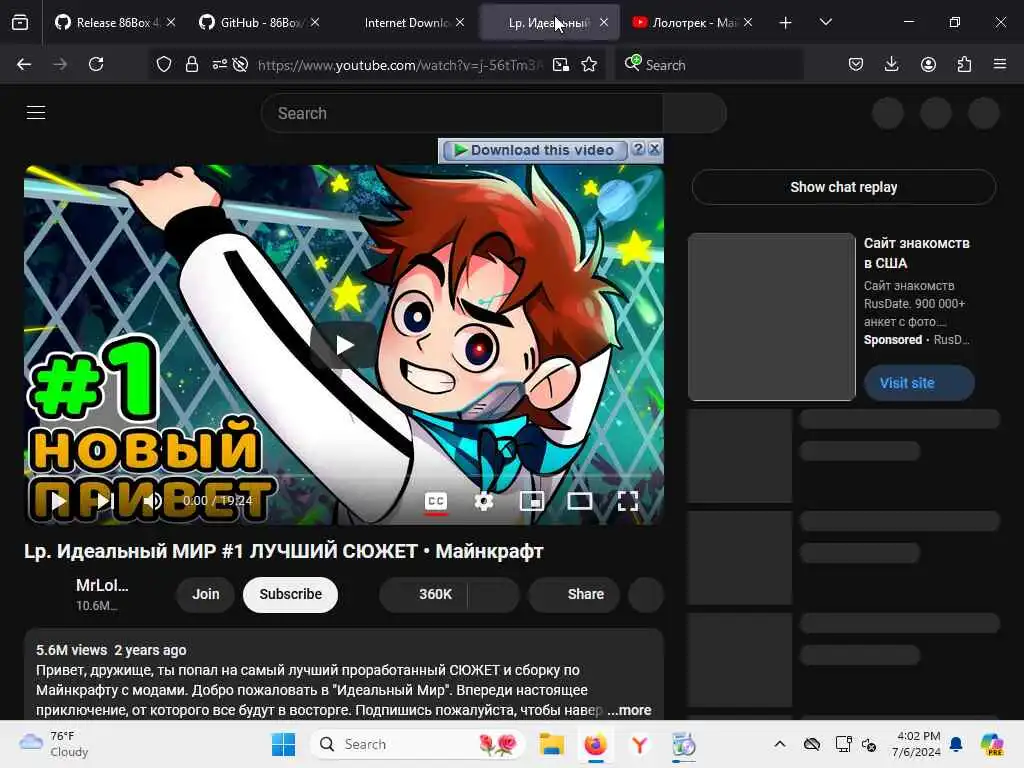The image size is (1024, 768).
Task: Open the Firefox application hamburger menu
Action: click(x=999, y=64)
